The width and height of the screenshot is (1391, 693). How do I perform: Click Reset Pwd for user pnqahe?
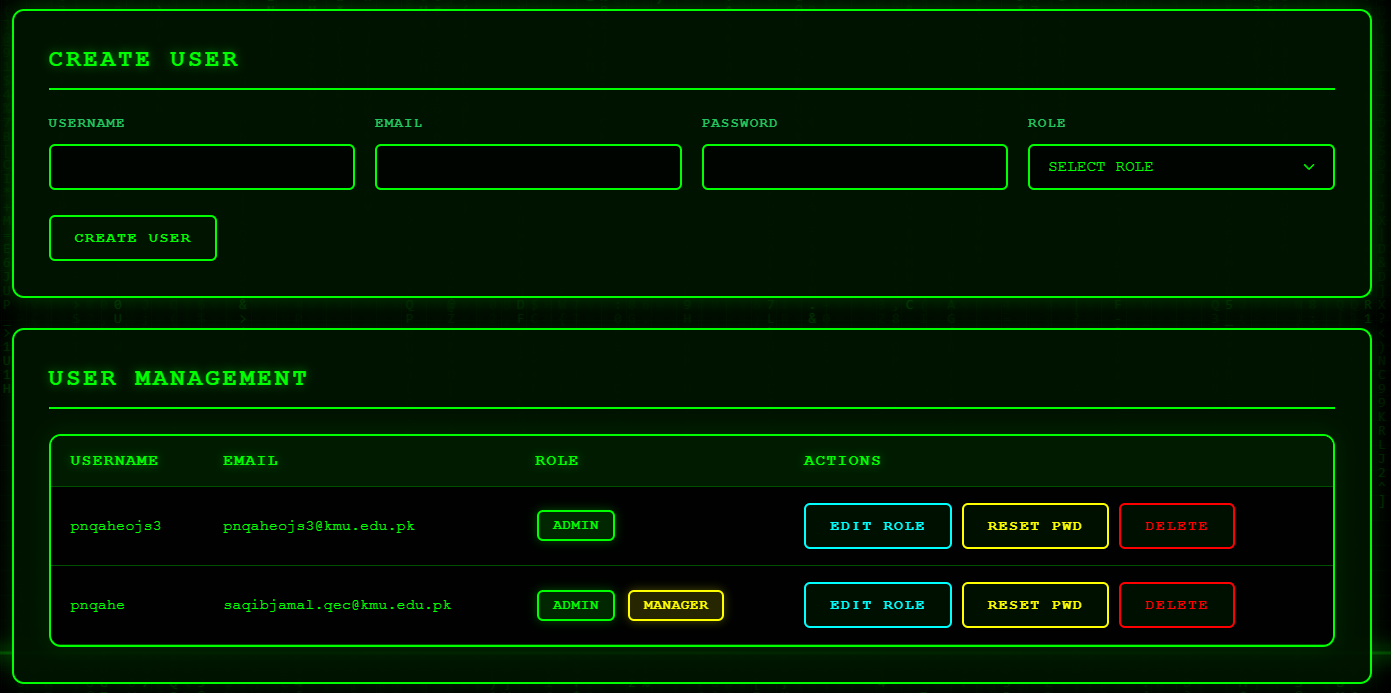(x=1034, y=605)
